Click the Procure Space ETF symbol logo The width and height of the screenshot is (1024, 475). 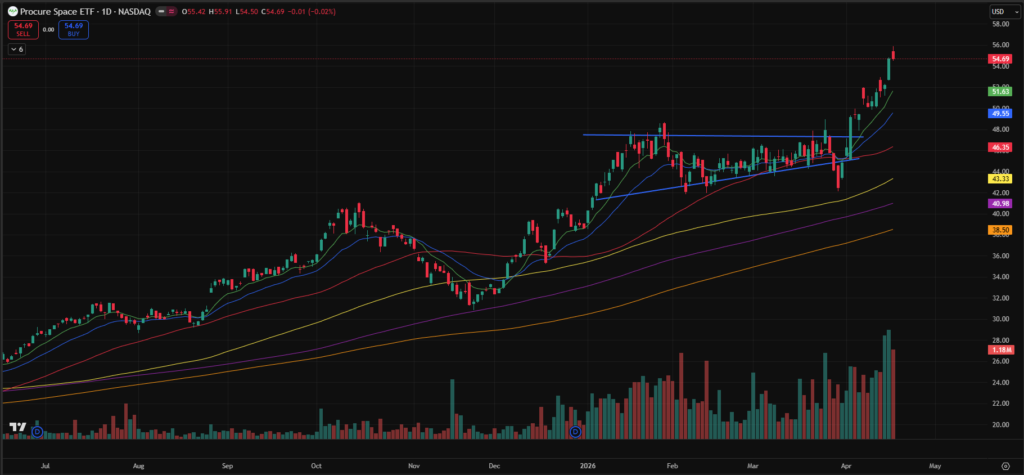[x=10, y=10]
